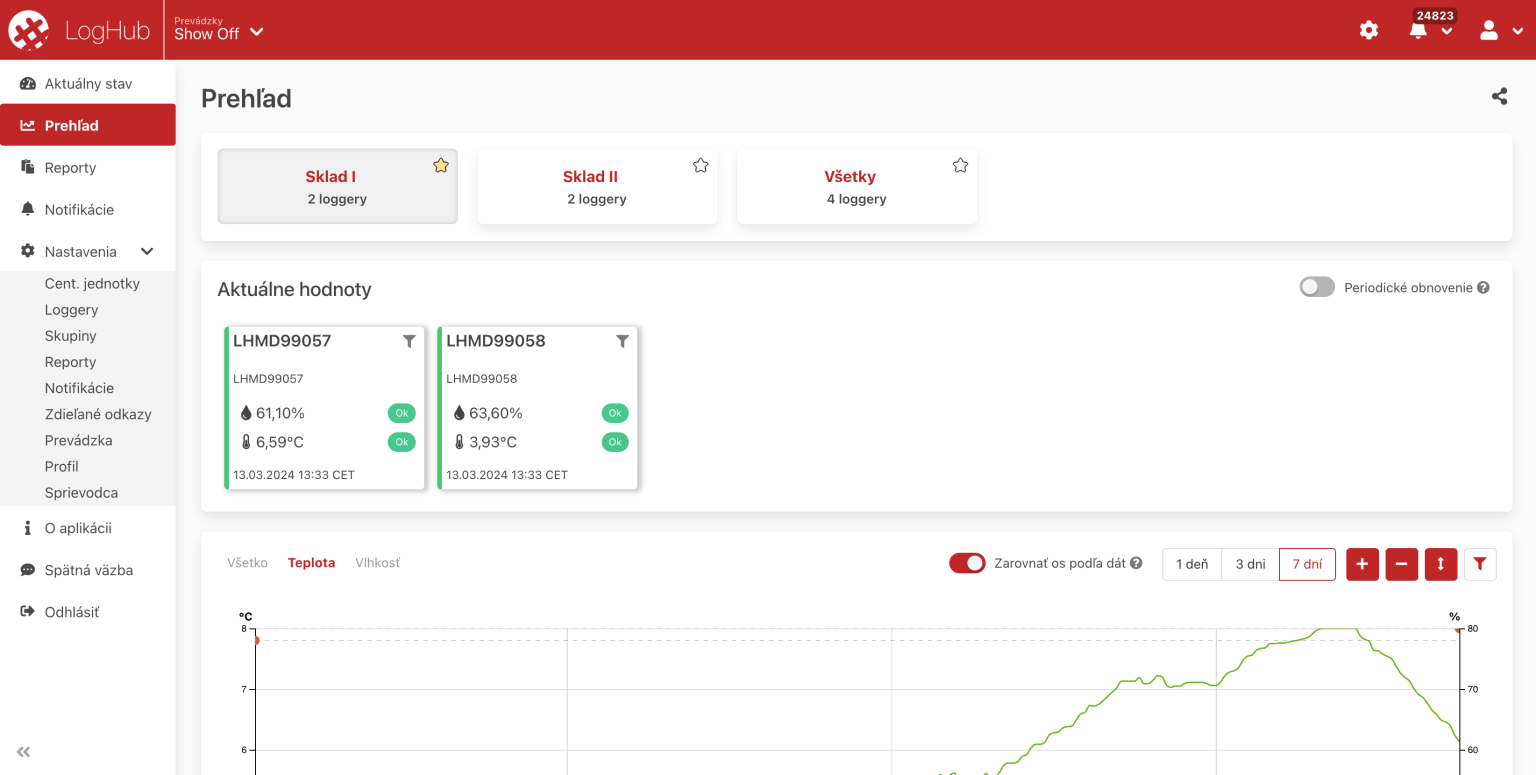Zoom in the chart with the plus button

click(x=1362, y=564)
